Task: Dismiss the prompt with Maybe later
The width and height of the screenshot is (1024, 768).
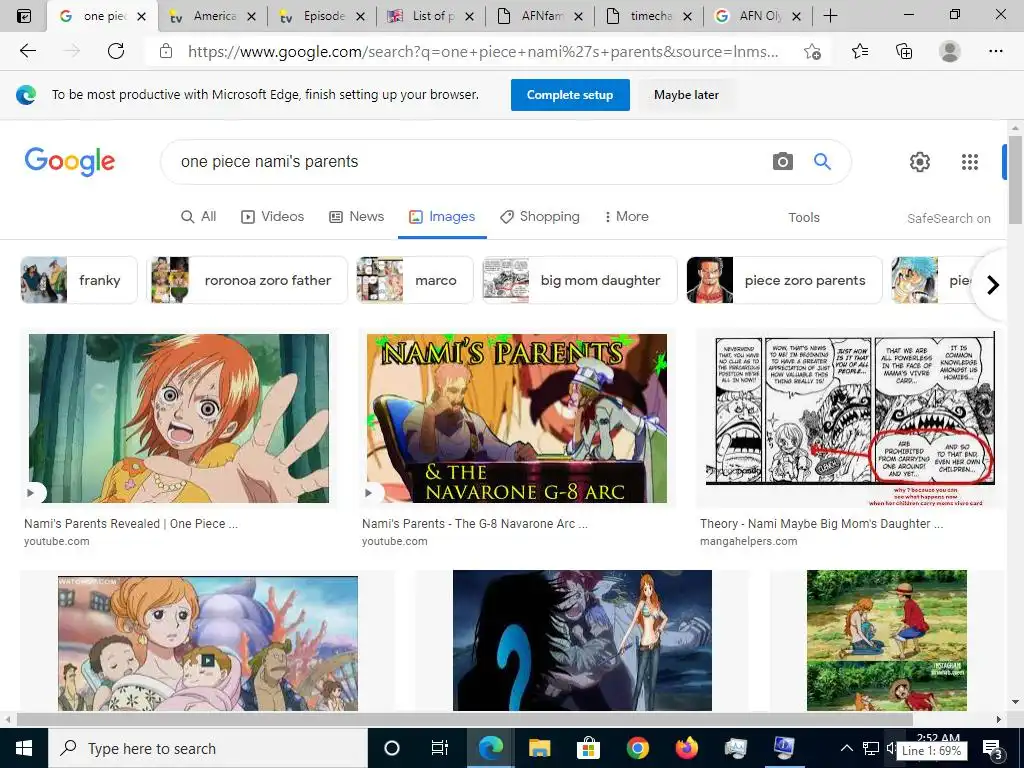Action: tap(686, 95)
